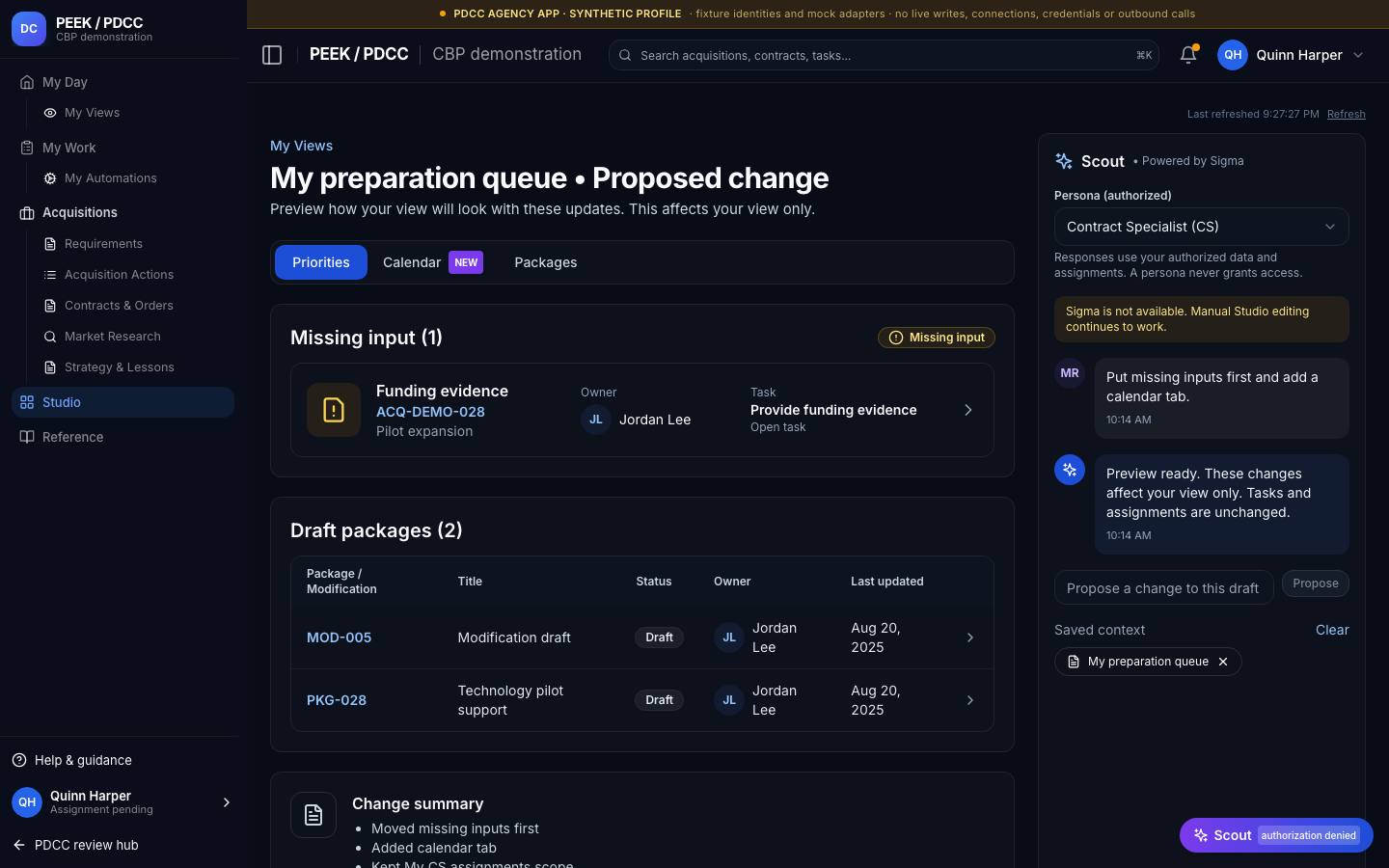Click the MR avatar beside the chat message
1389x868 pixels.
1070,373
